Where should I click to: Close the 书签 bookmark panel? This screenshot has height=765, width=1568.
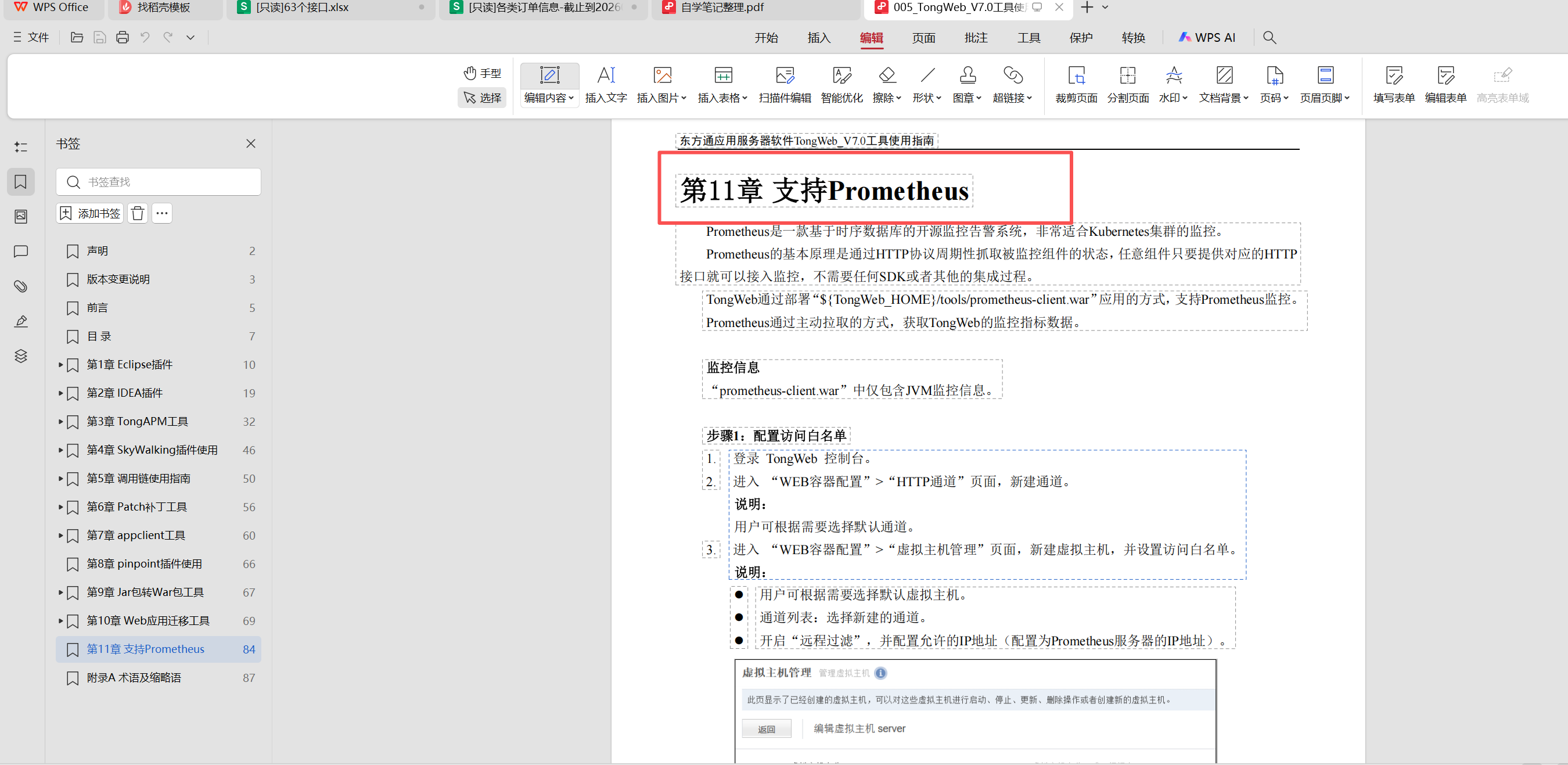251,143
